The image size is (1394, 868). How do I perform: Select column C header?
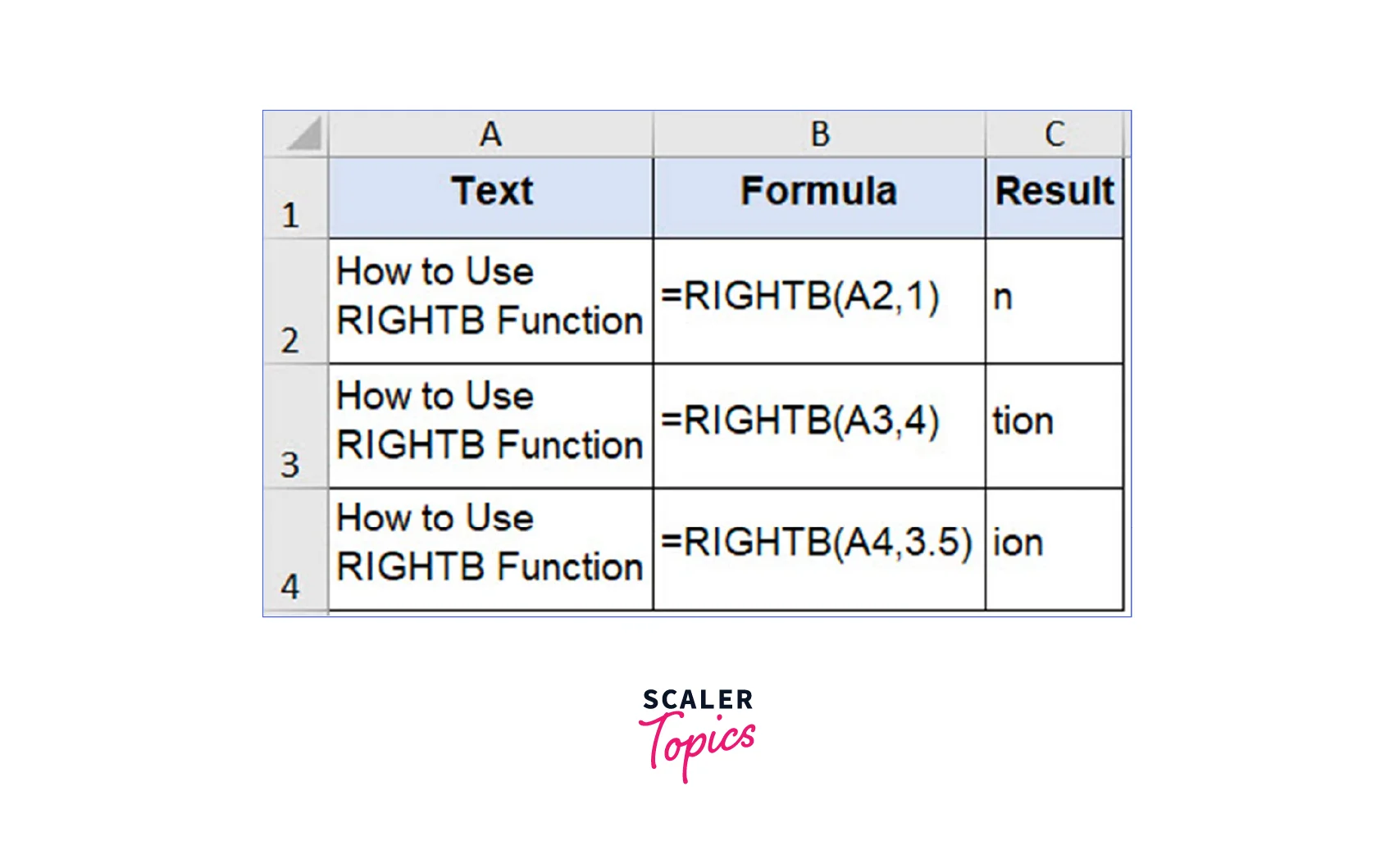pos(1055,134)
